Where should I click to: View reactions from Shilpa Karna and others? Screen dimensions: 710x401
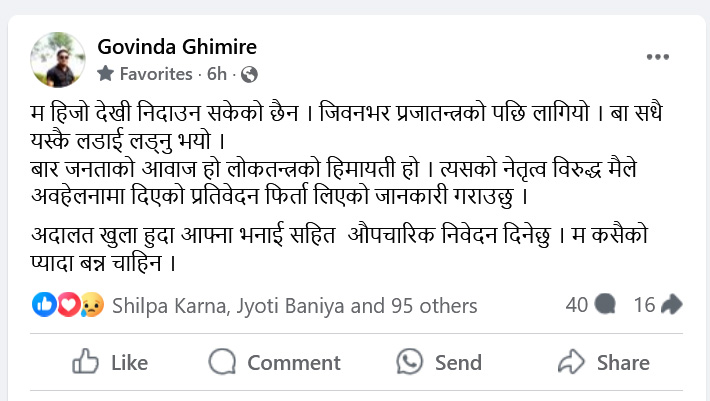295,305
